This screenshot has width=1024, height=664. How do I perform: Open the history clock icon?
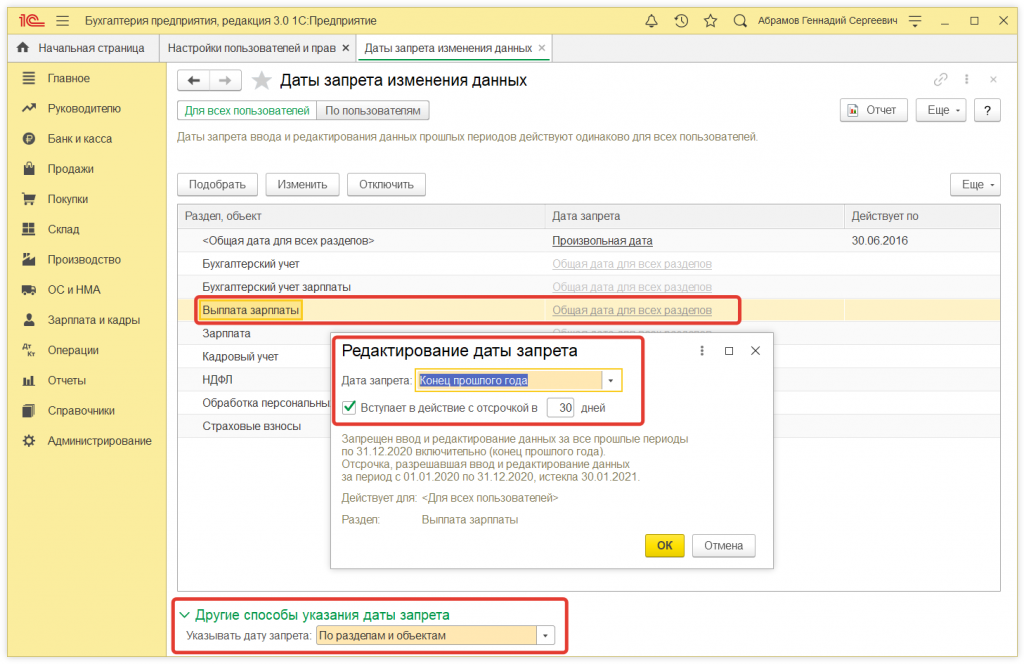pos(681,20)
